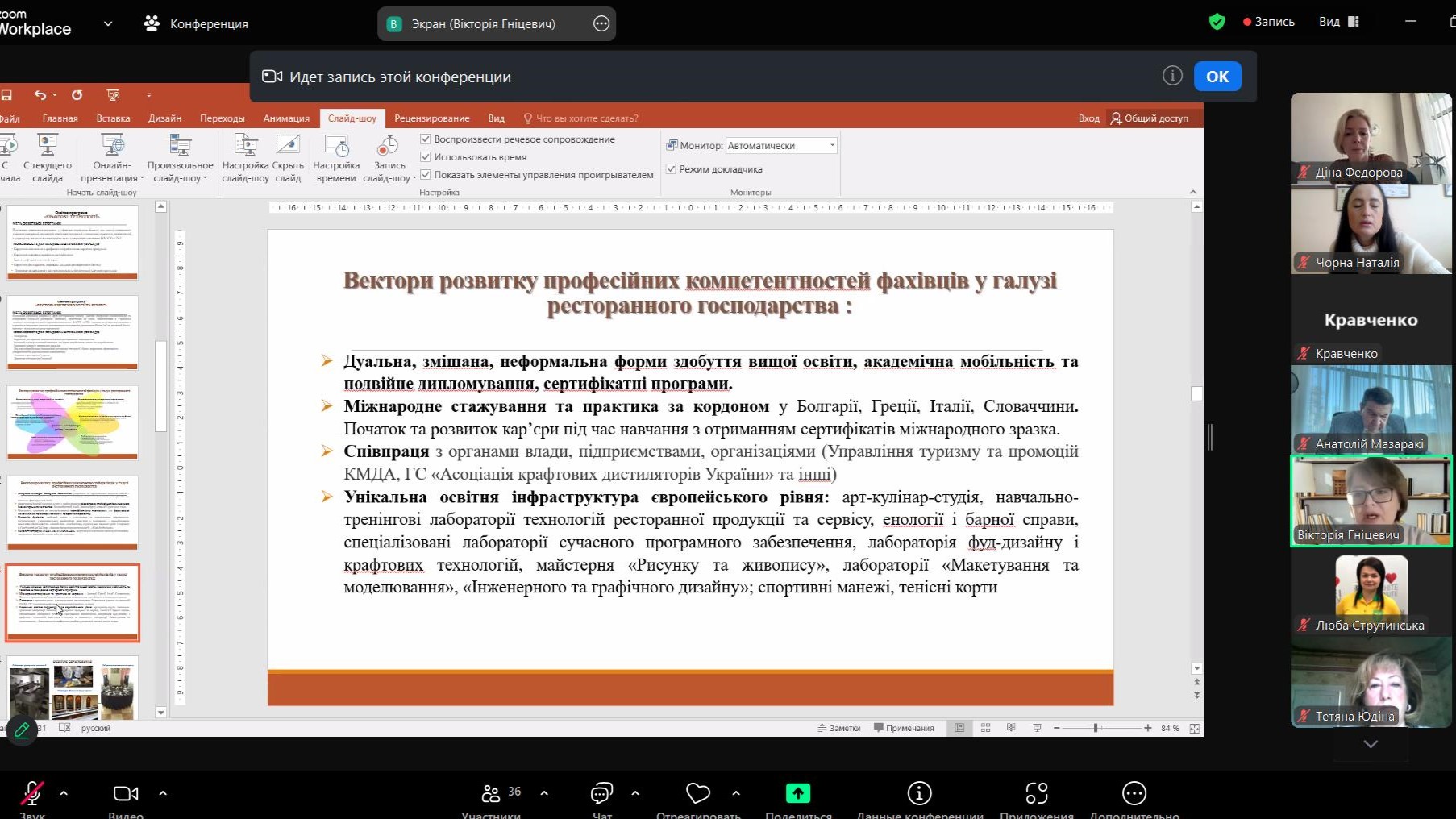Open the participants list icon
The height and width of the screenshot is (819, 1456).
click(x=491, y=793)
